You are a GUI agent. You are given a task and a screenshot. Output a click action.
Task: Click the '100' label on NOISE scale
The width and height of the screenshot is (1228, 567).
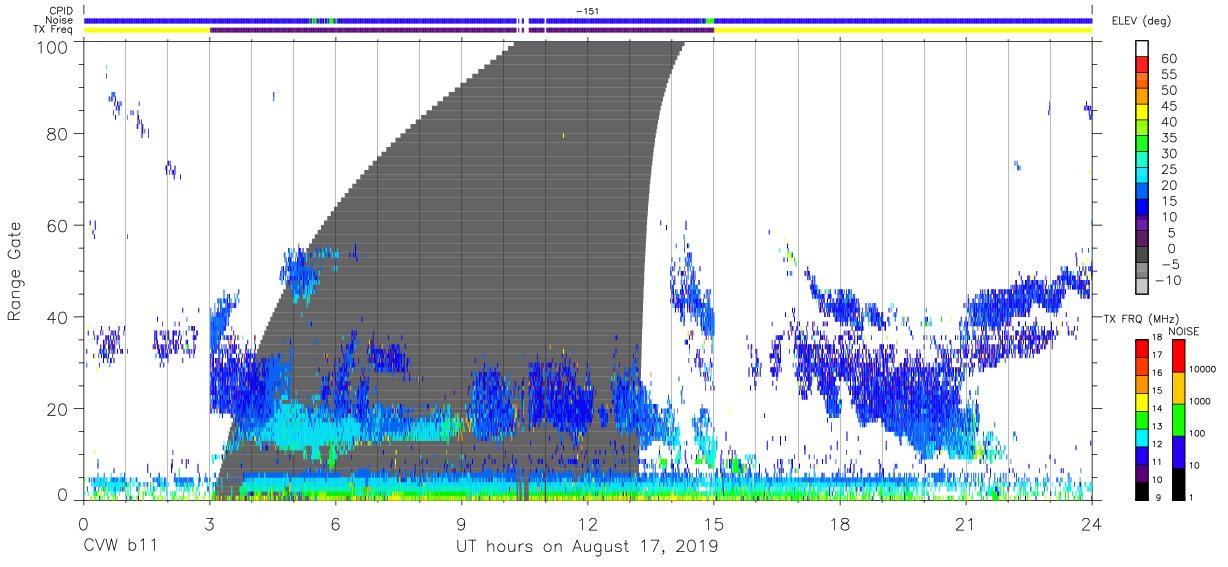(x=1198, y=433)
